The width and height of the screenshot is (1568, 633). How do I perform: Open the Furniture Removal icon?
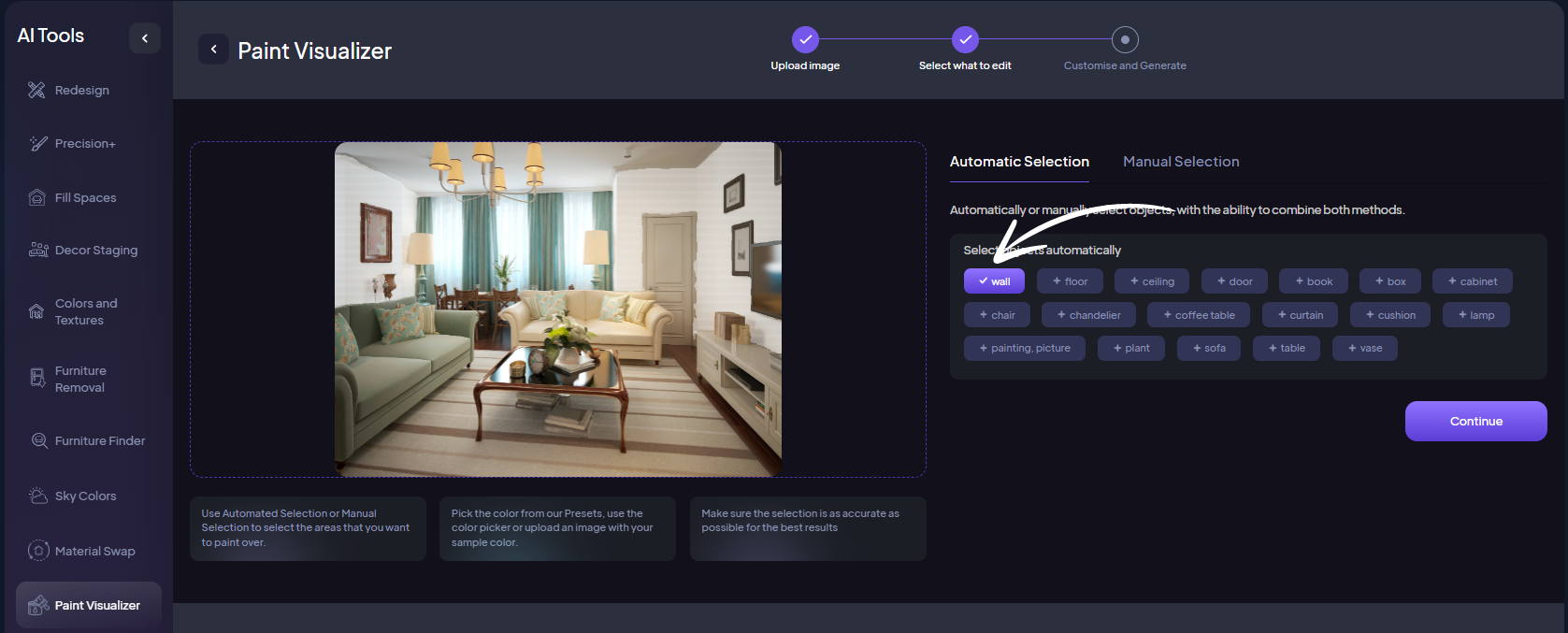coord(37,378)
